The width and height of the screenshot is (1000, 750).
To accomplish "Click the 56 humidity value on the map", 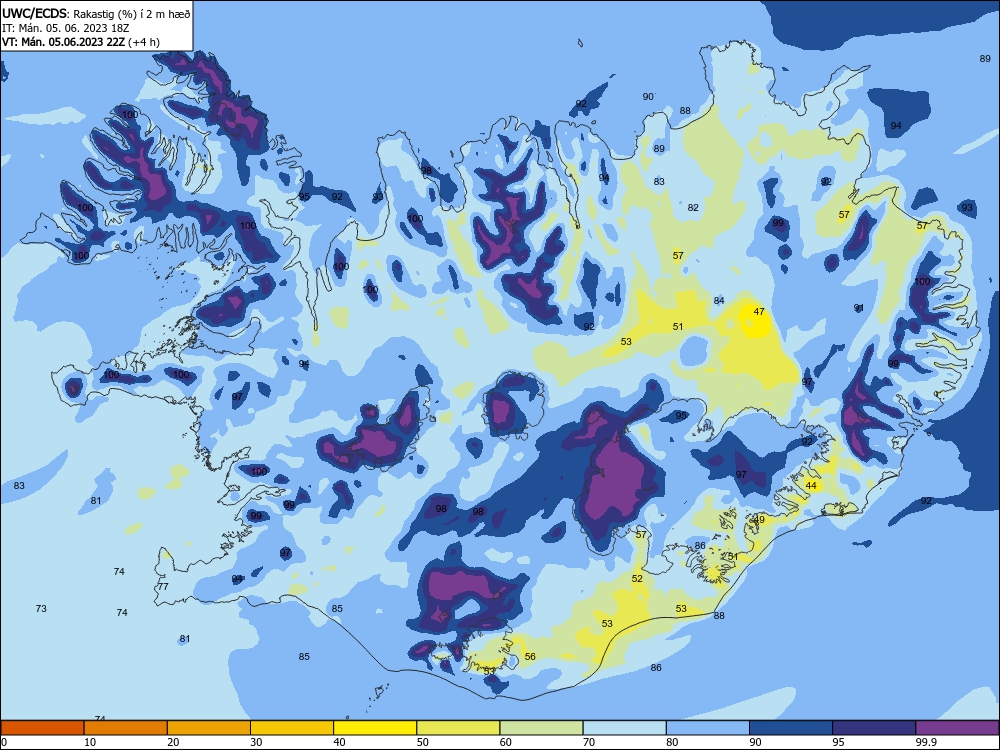I will click(x=530, y=656).
